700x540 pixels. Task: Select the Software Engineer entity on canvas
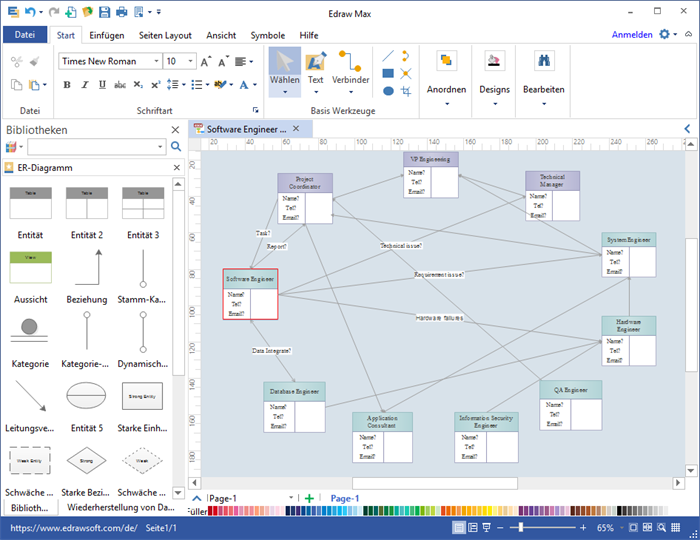coord(250,294)
